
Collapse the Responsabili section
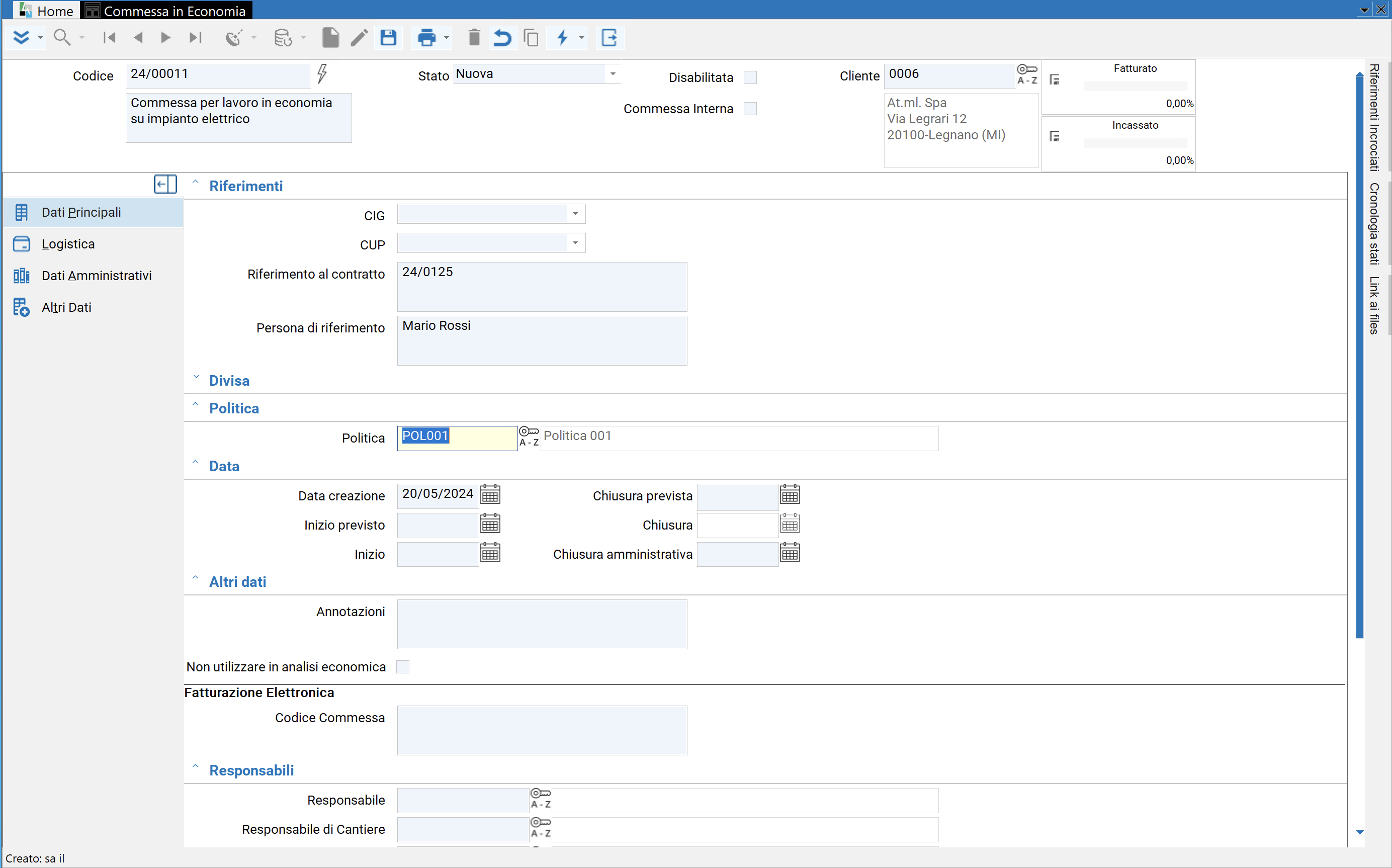(195, 767)
